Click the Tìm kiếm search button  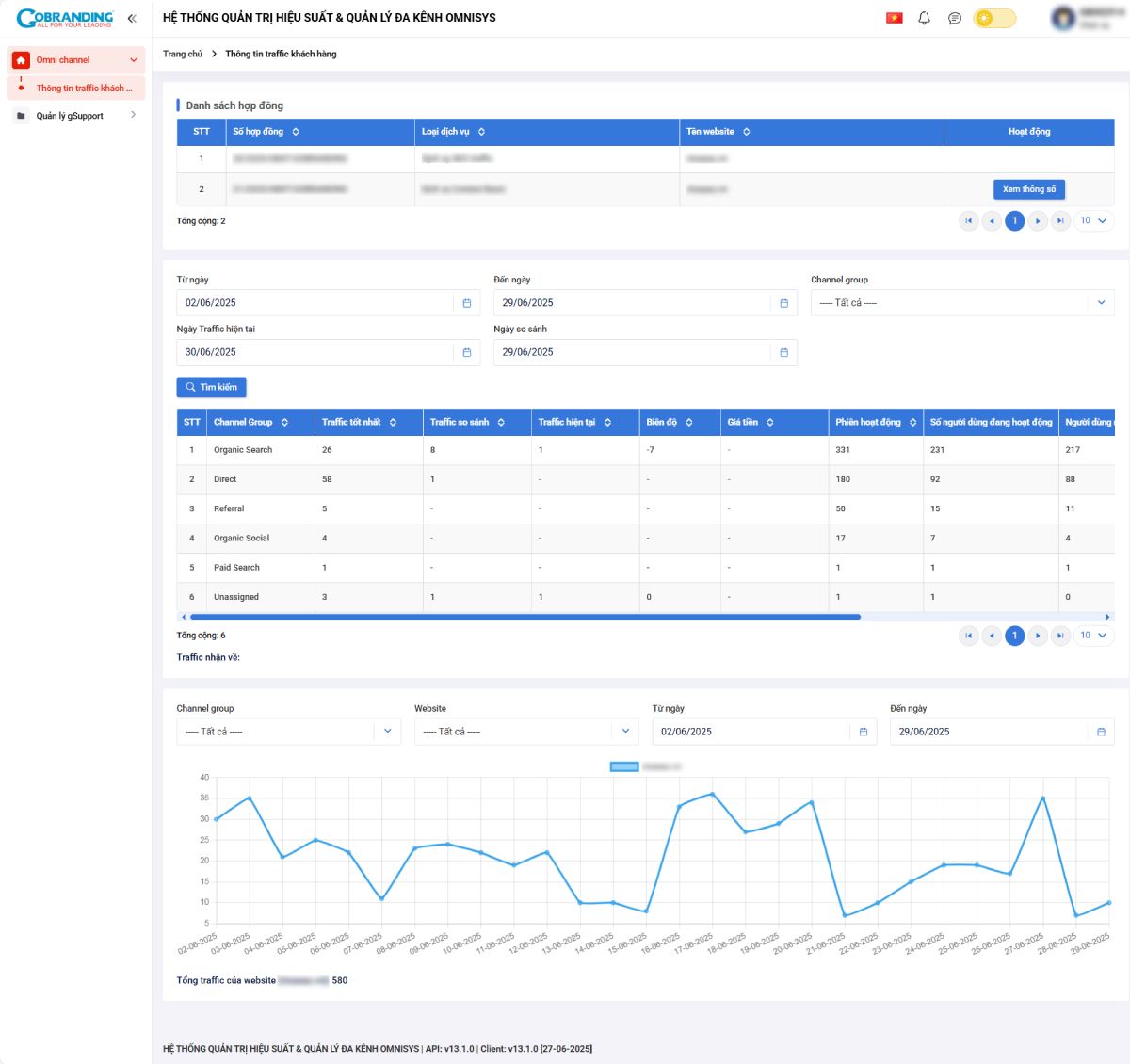pyautogui.click(x=211, y=387)
